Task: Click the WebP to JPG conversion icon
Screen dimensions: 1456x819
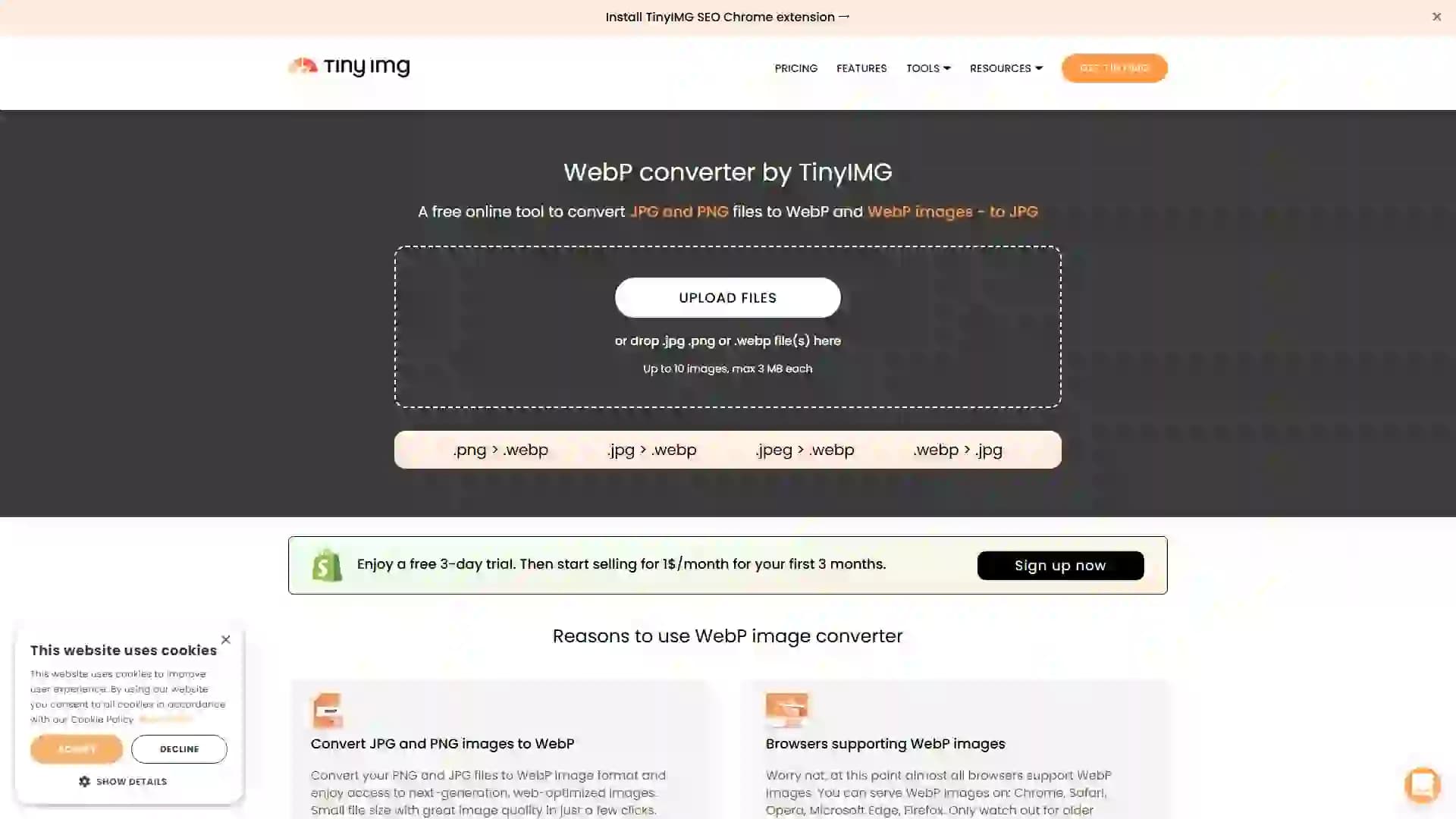Action: tap(957, 449)
